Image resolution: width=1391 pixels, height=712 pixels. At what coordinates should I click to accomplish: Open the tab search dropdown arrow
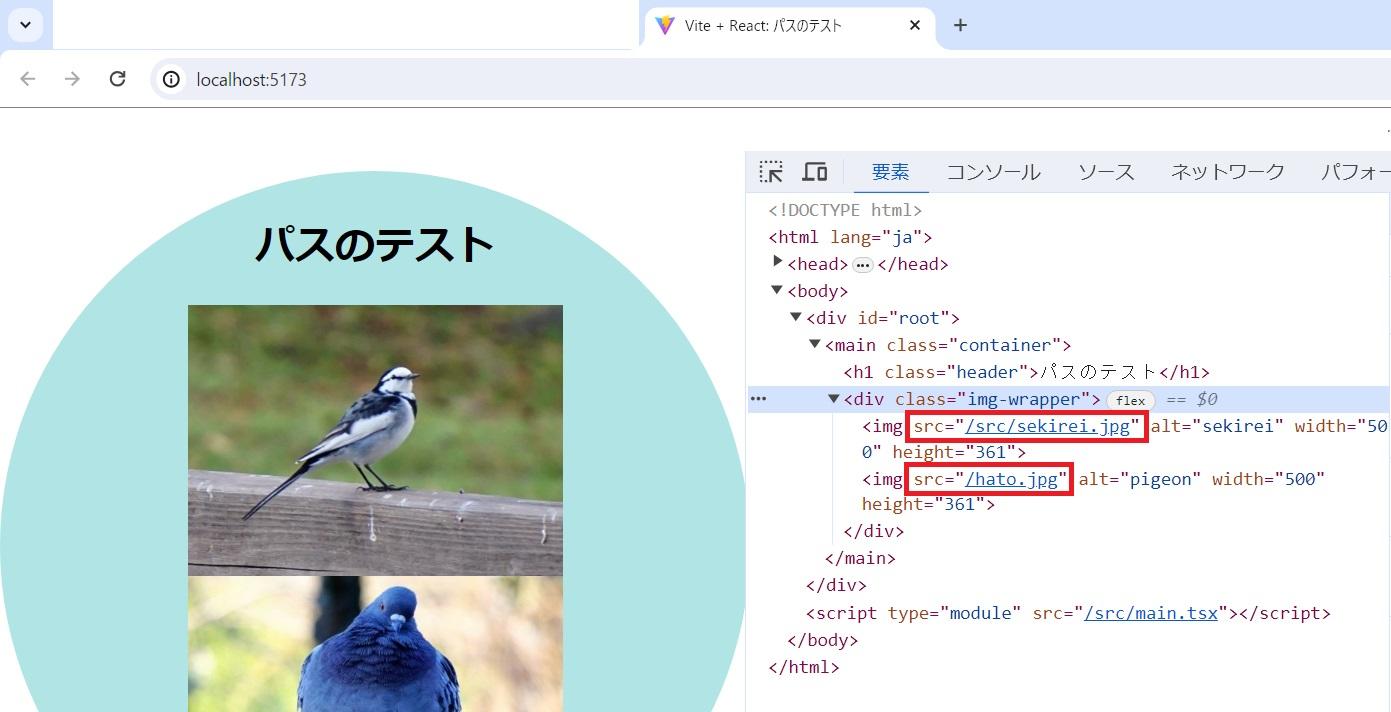(x=25, y=25)
